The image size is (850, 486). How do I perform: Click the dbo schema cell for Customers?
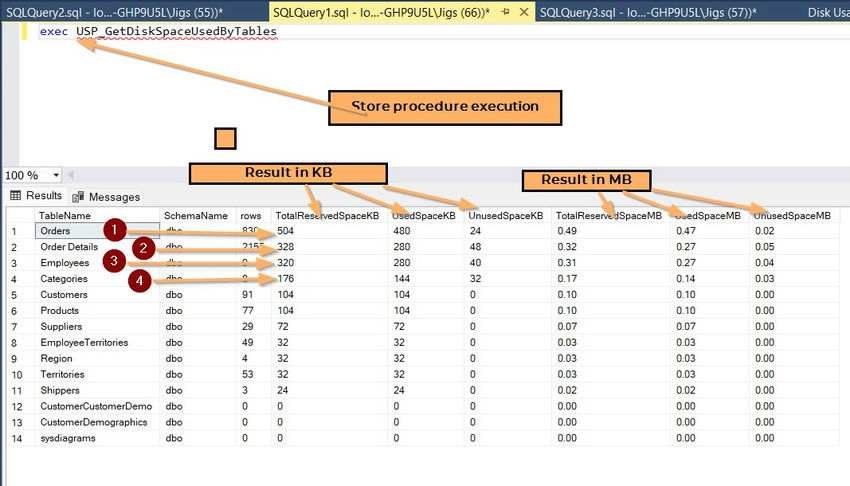click(198, 295)
